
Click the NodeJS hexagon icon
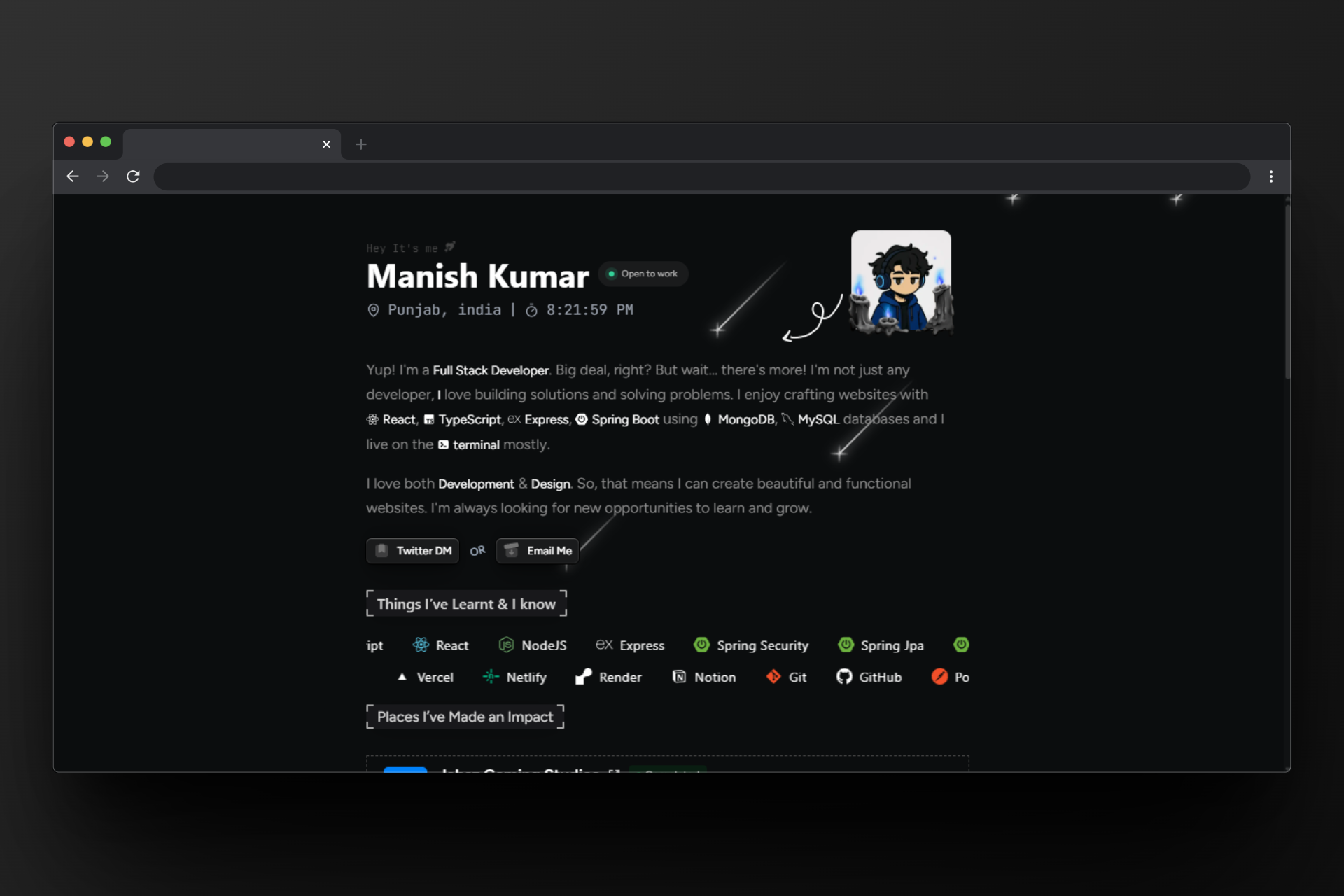click(506, 645)
